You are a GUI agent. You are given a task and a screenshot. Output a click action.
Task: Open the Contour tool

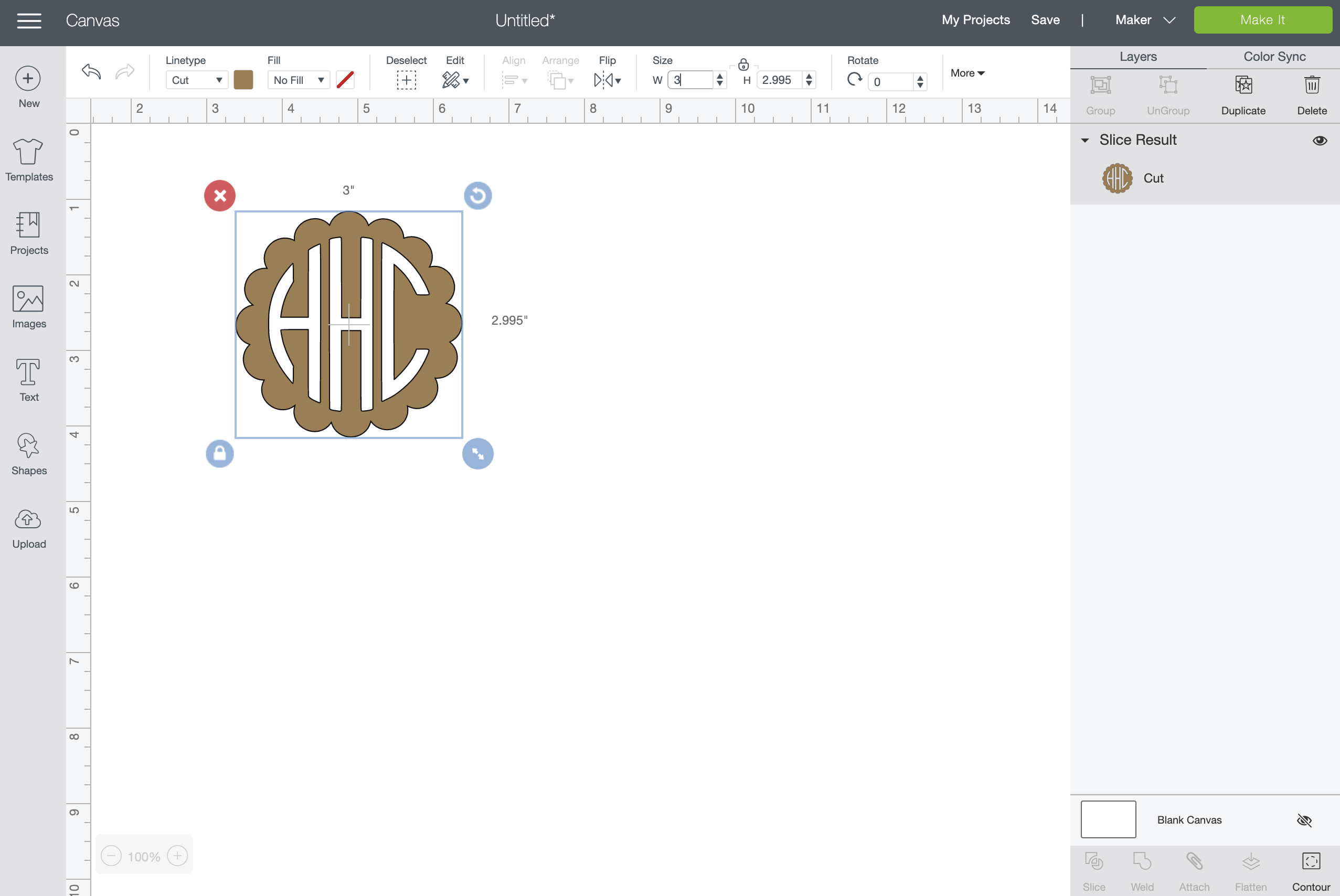click(1311, 871)
